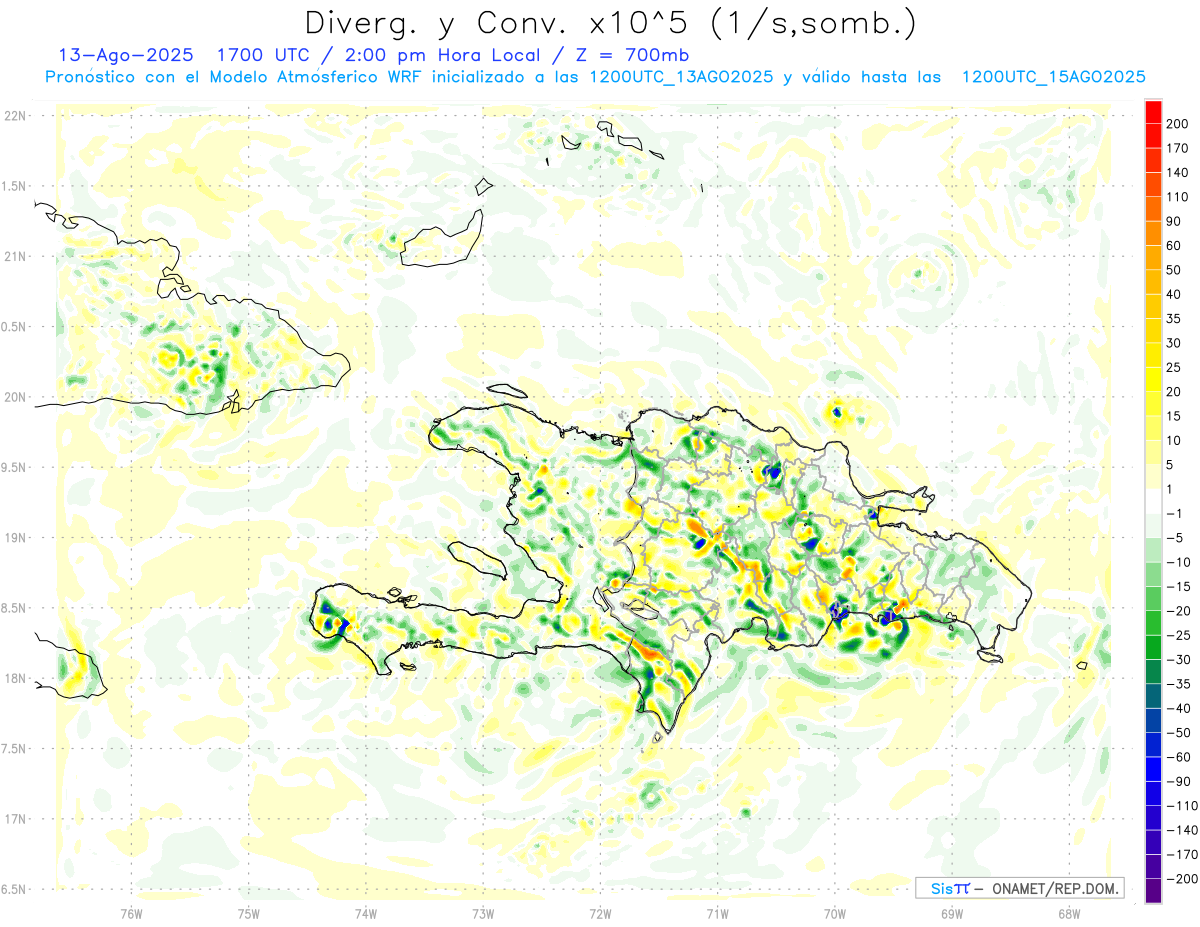Click the orange swatch between 90 and 60

(1153, 234)
